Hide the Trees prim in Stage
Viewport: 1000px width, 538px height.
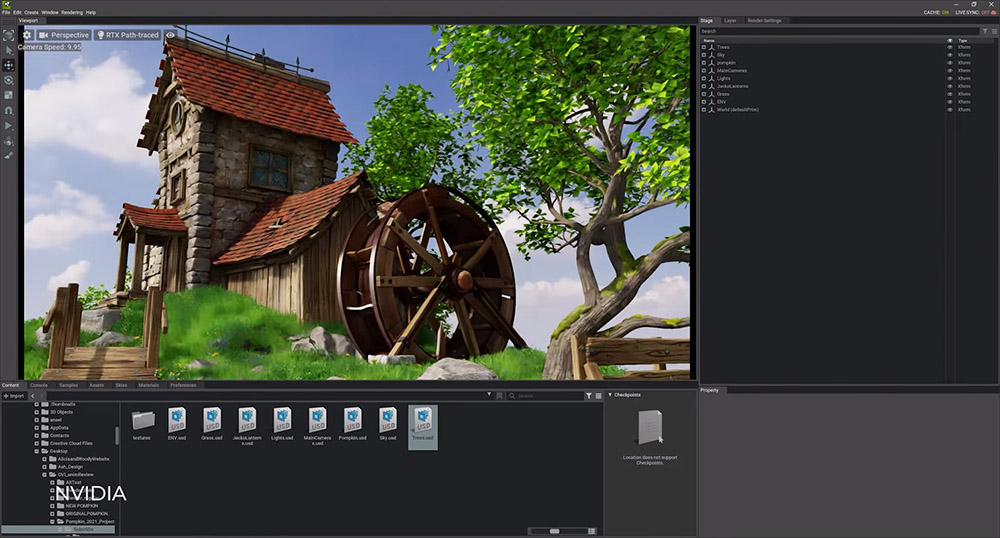tap(950, 47)
